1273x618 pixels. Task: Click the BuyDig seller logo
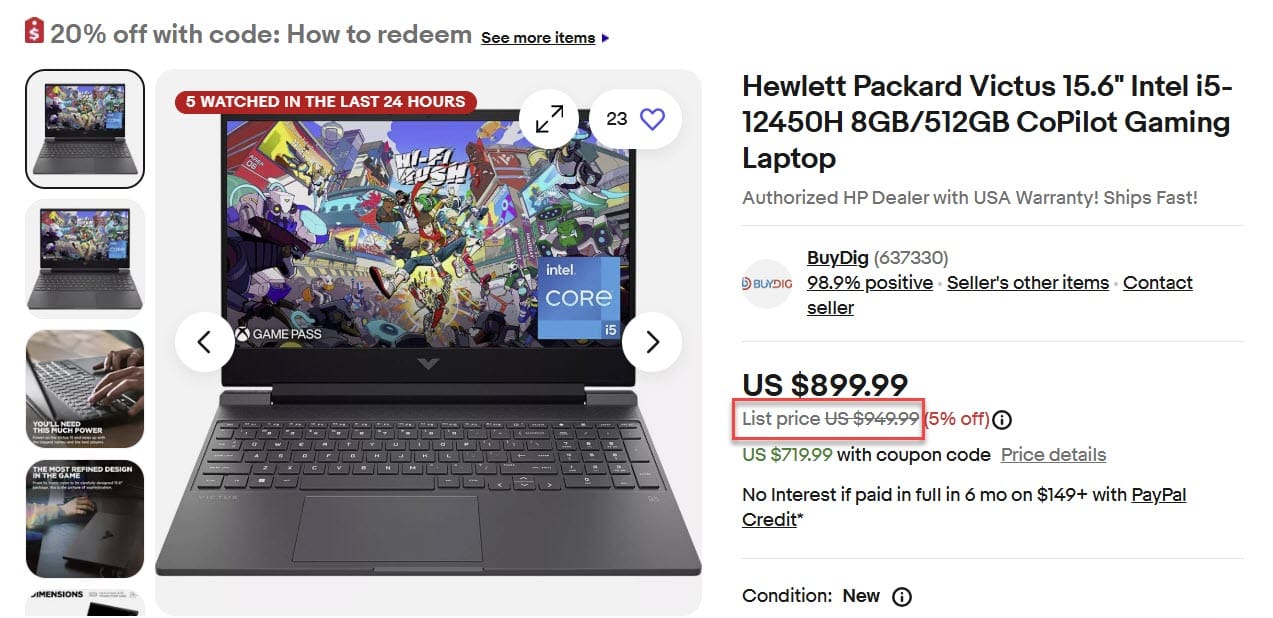(767, 284)
